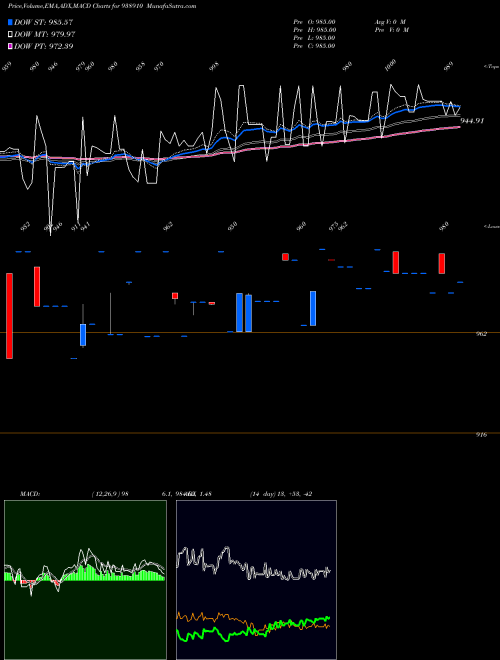Select the 'DOW MT: 979.97' legend label
This screenshot has height=660, width=500.
click(45, 34)
